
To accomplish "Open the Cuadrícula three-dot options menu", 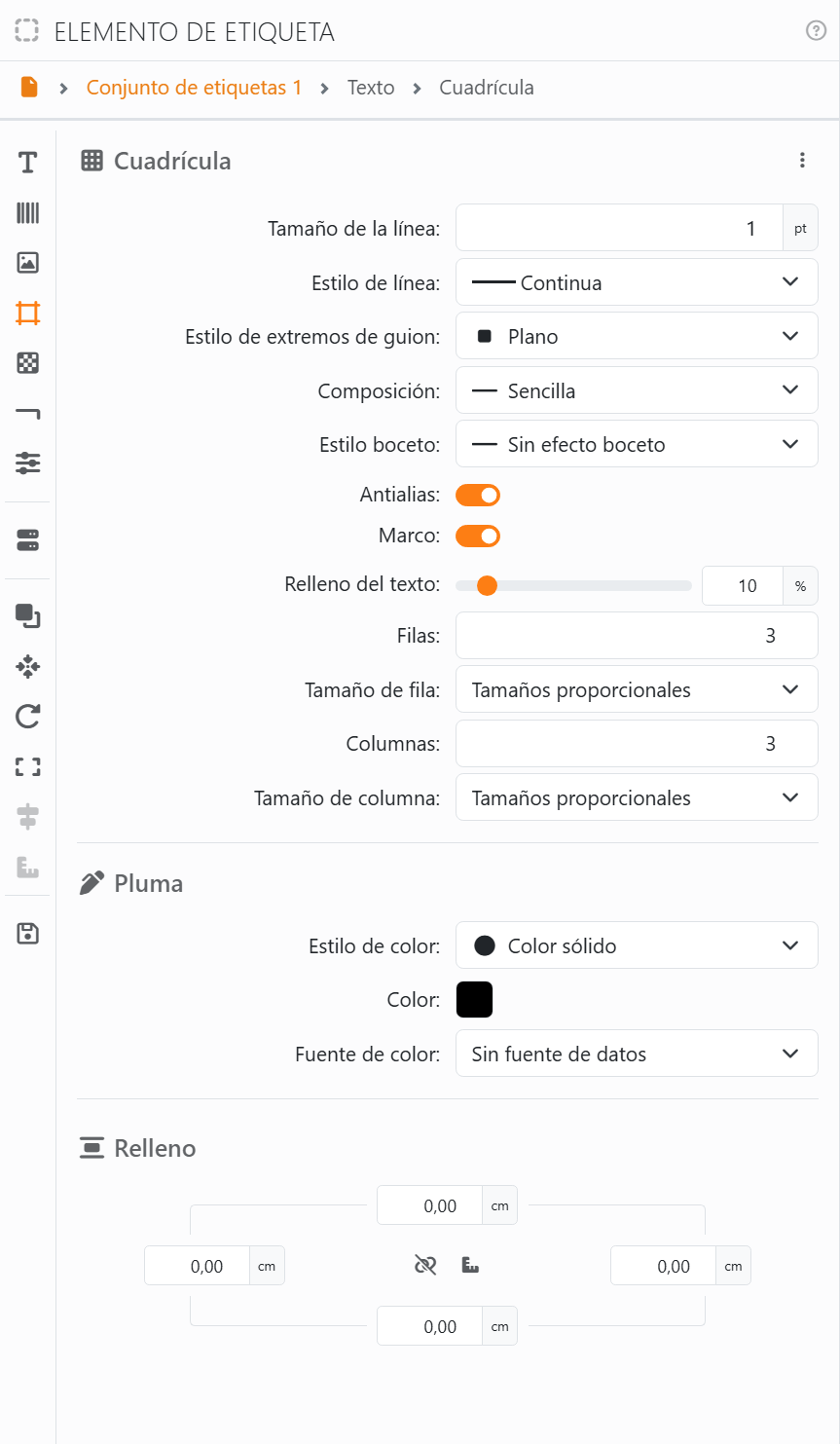I will 802,161.
